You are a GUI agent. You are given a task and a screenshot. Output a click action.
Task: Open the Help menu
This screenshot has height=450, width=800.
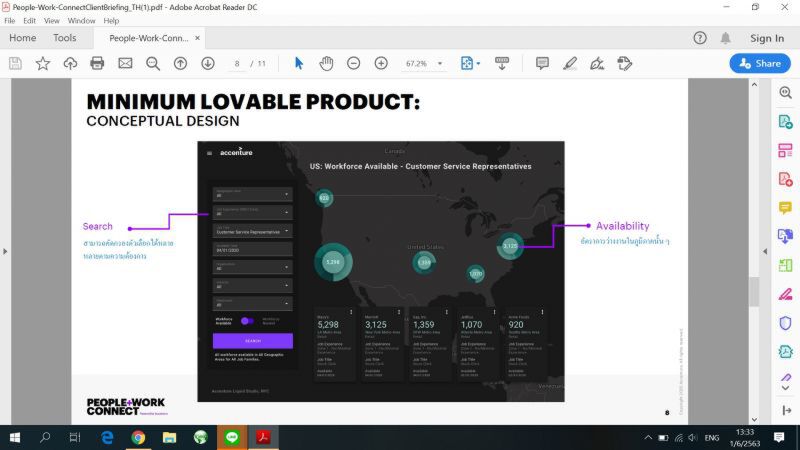click(111, 21)
